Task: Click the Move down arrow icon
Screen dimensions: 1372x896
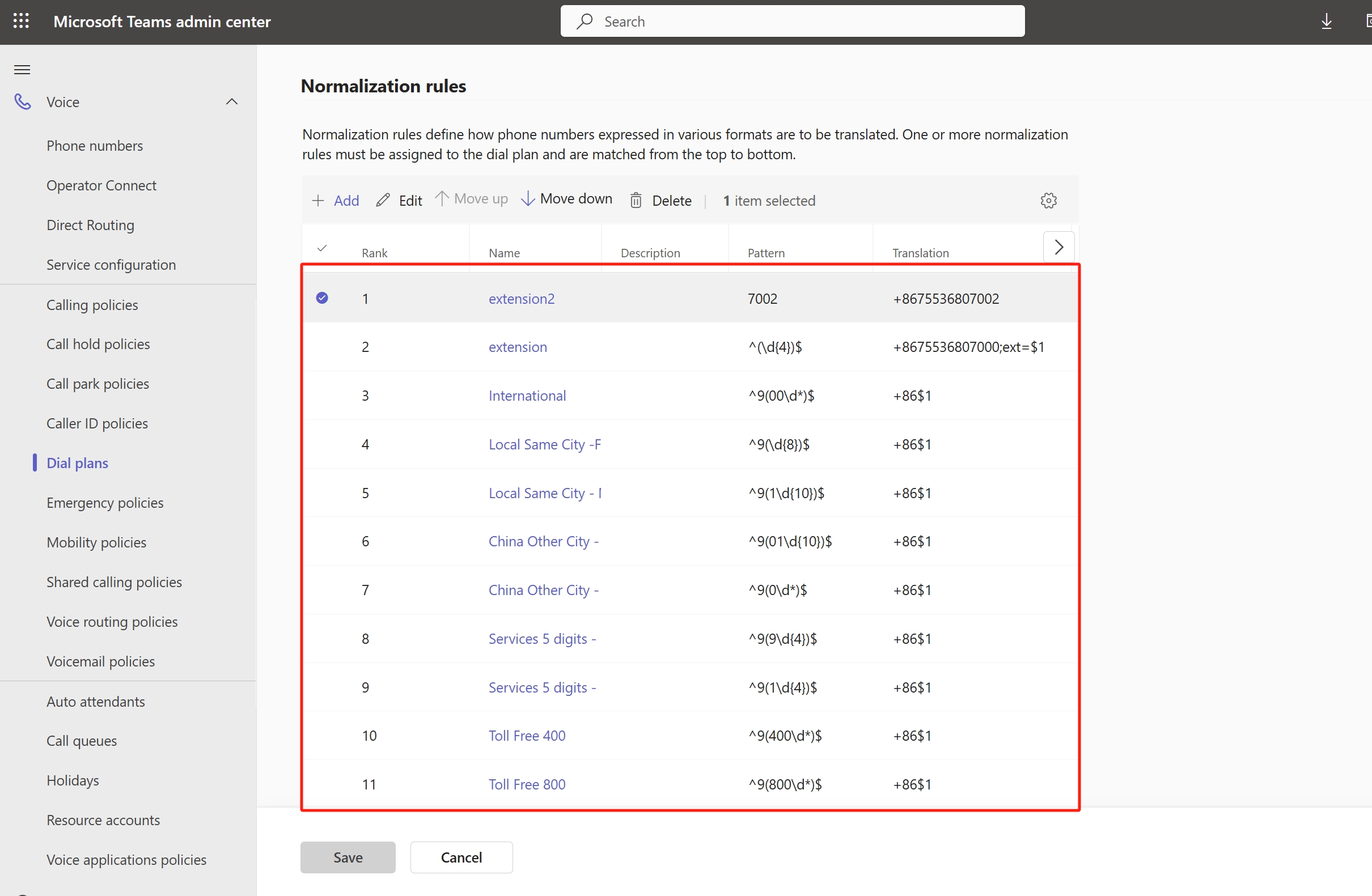Action: tap(527, 198)
